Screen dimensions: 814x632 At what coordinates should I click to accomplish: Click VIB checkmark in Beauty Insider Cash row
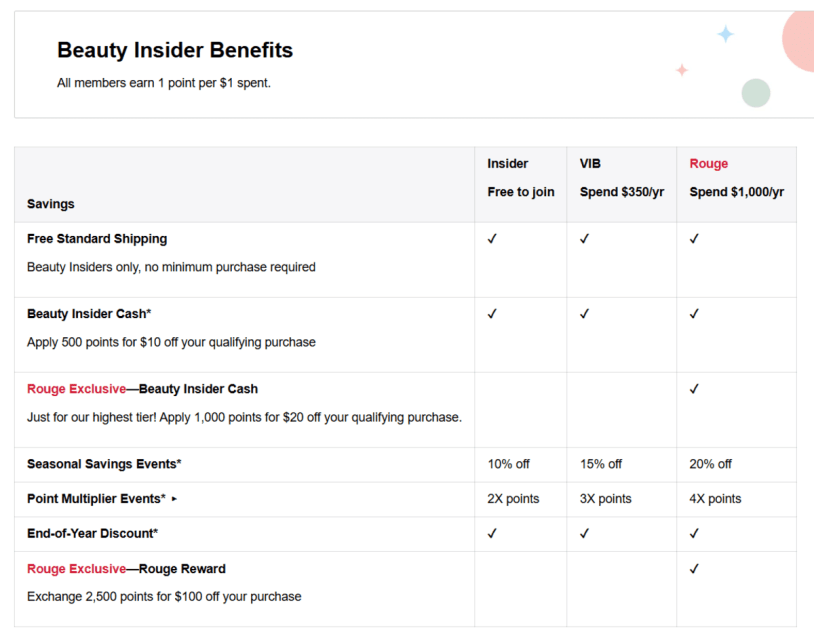click(x=584, y=314)
